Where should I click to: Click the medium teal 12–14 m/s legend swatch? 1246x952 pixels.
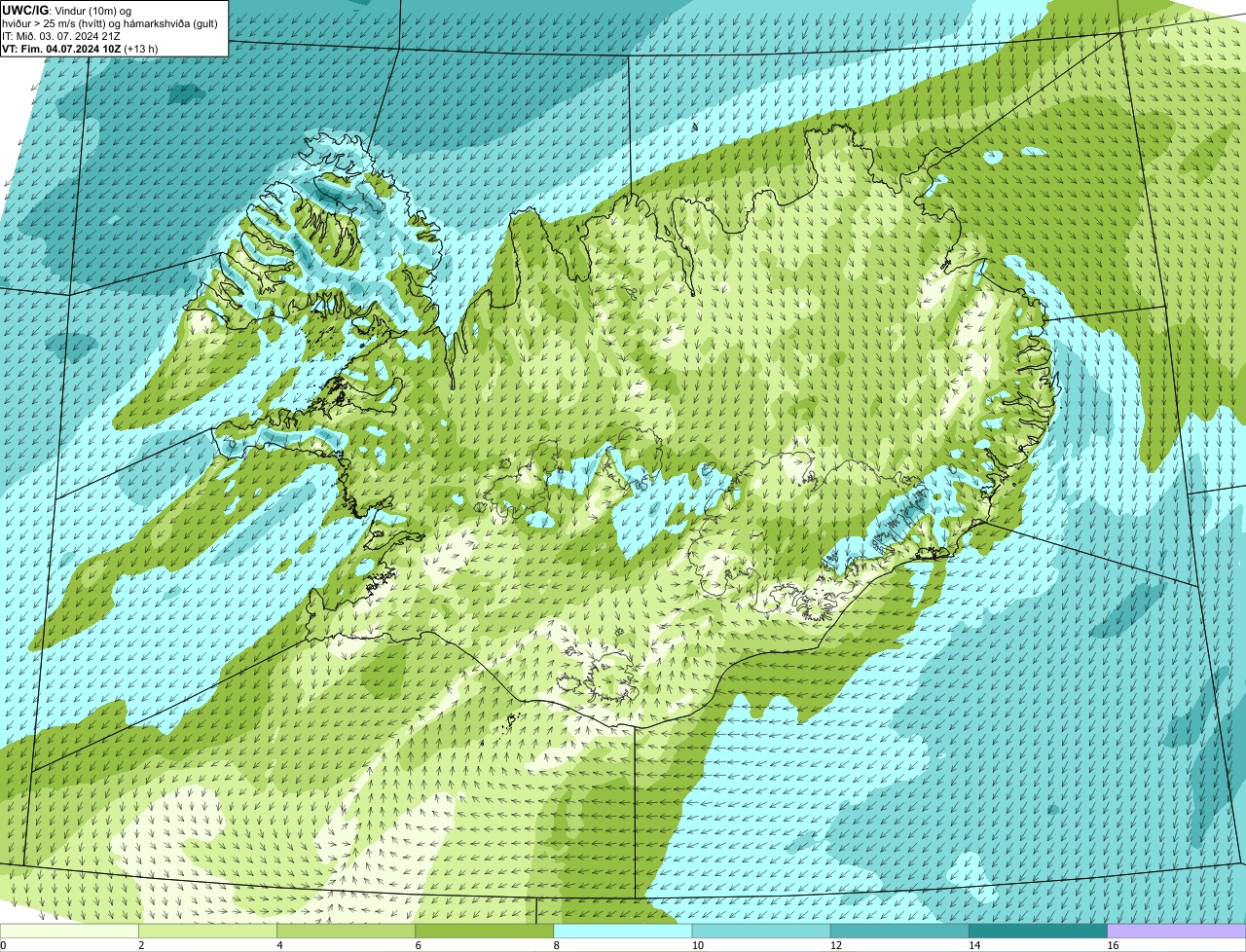coord(899,931)
